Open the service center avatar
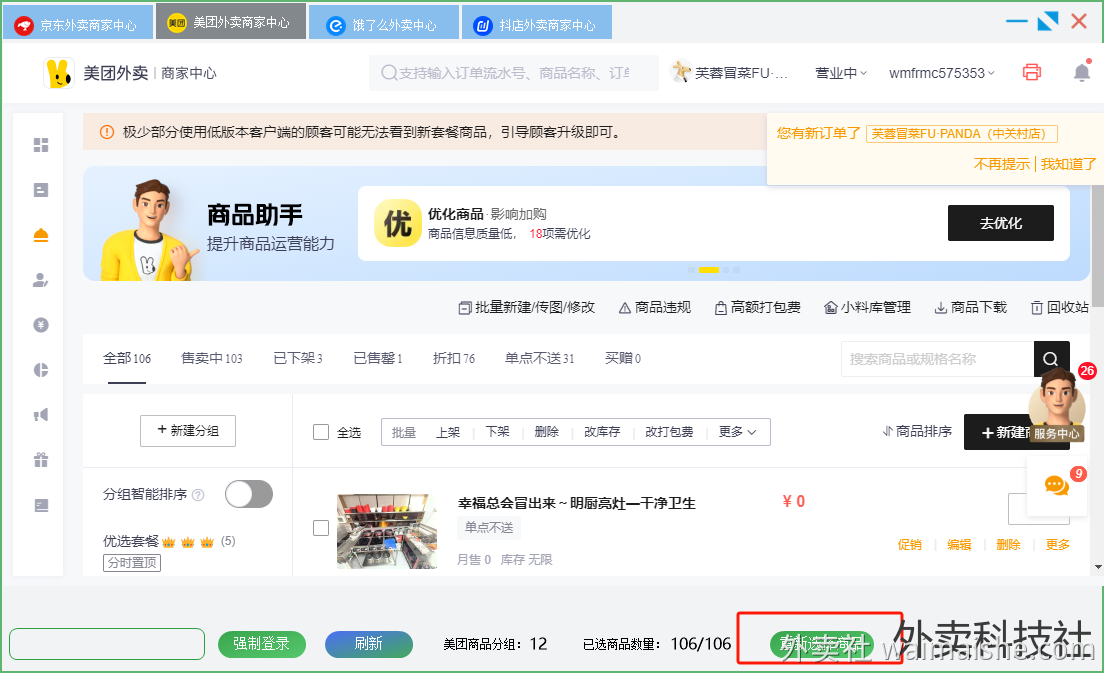 (x=1057, y=405)
